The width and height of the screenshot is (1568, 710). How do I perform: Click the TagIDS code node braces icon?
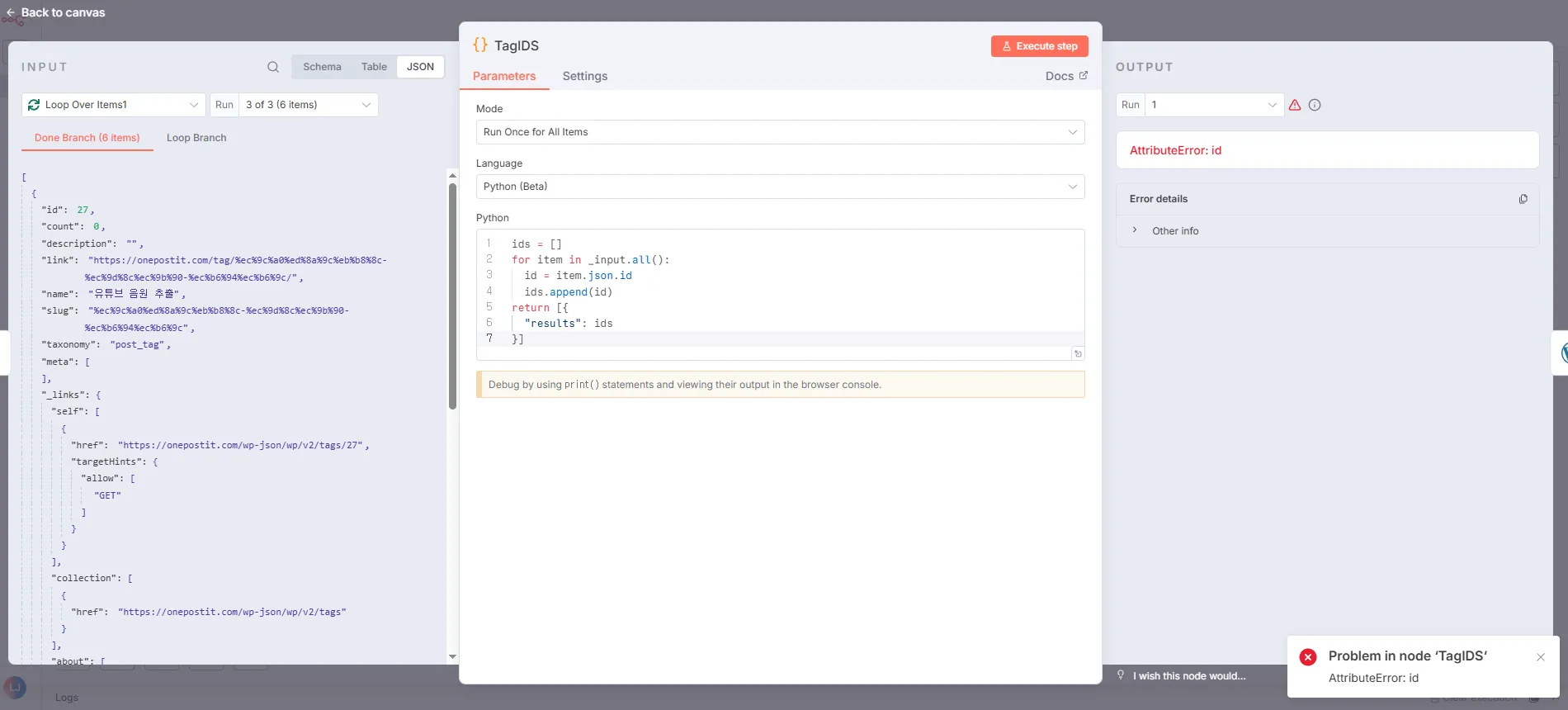[480, 45]
